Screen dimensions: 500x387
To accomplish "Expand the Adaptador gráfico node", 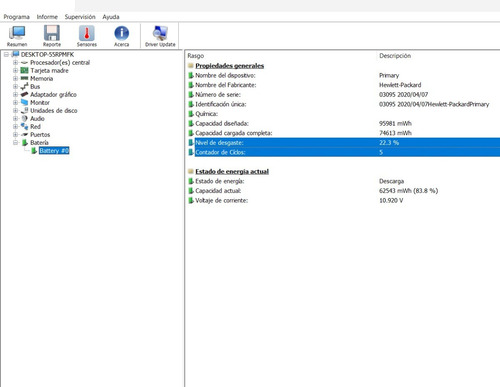I will pyautogui.click(x=15, y=94).
